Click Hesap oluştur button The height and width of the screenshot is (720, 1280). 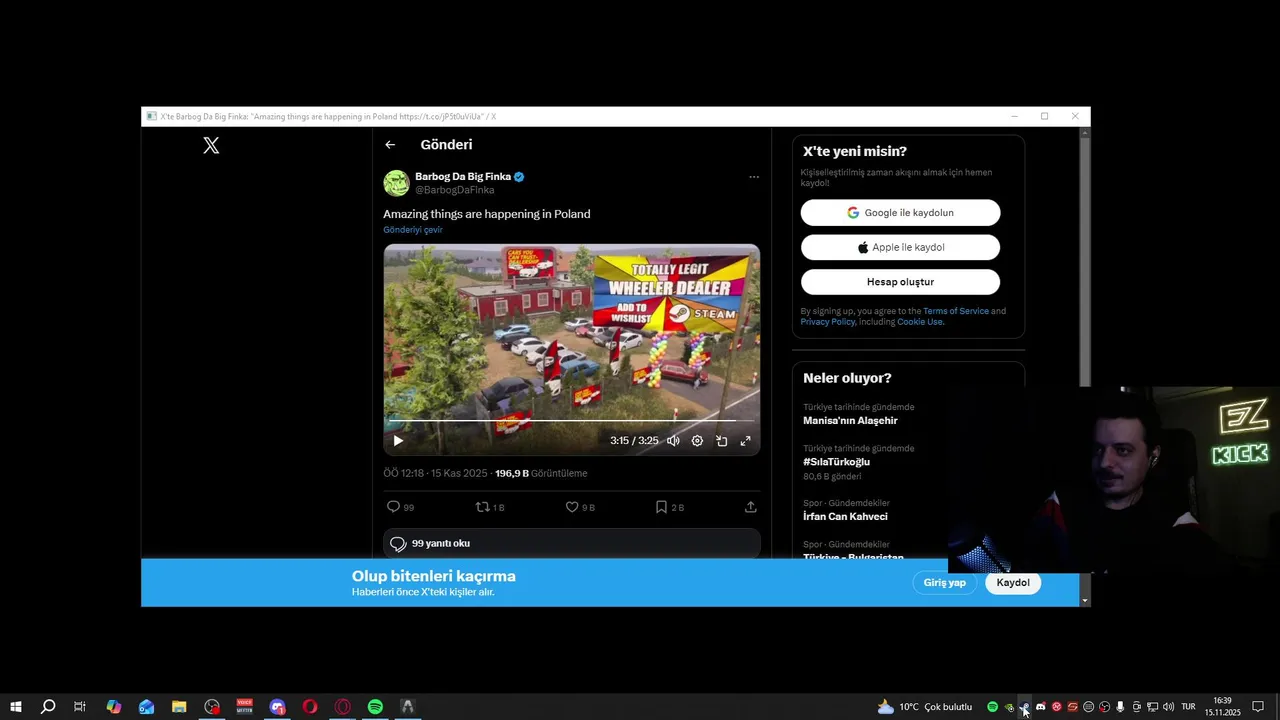tap(900, 282)
